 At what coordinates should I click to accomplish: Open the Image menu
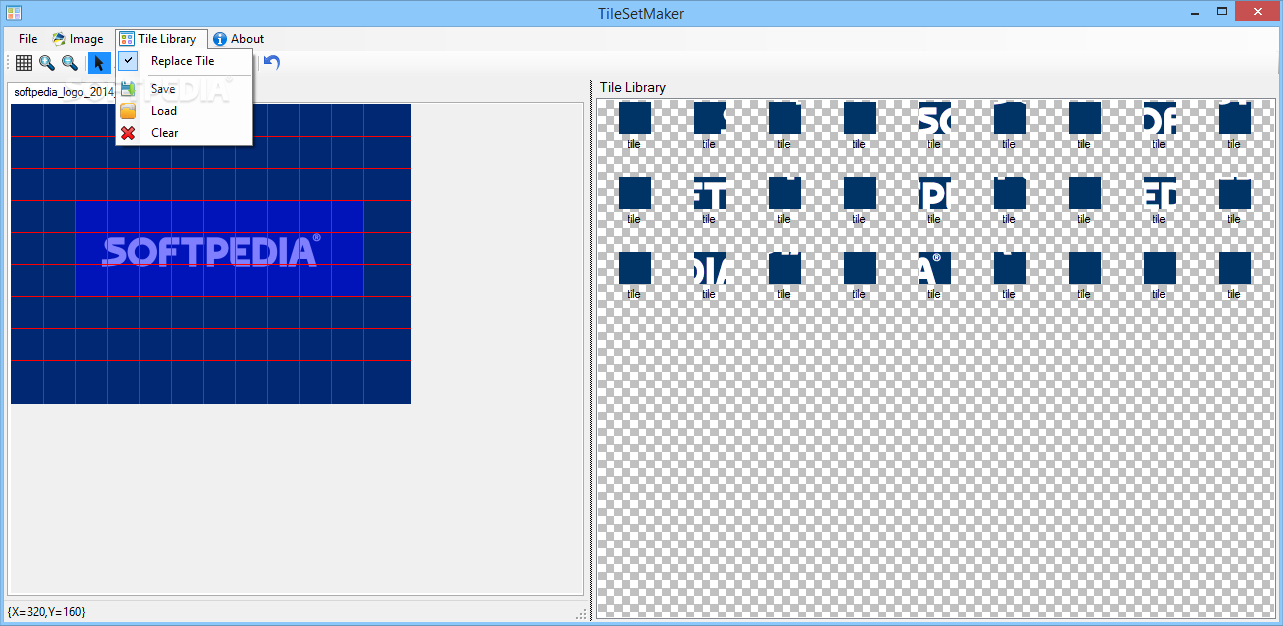[x=78, y=39]
